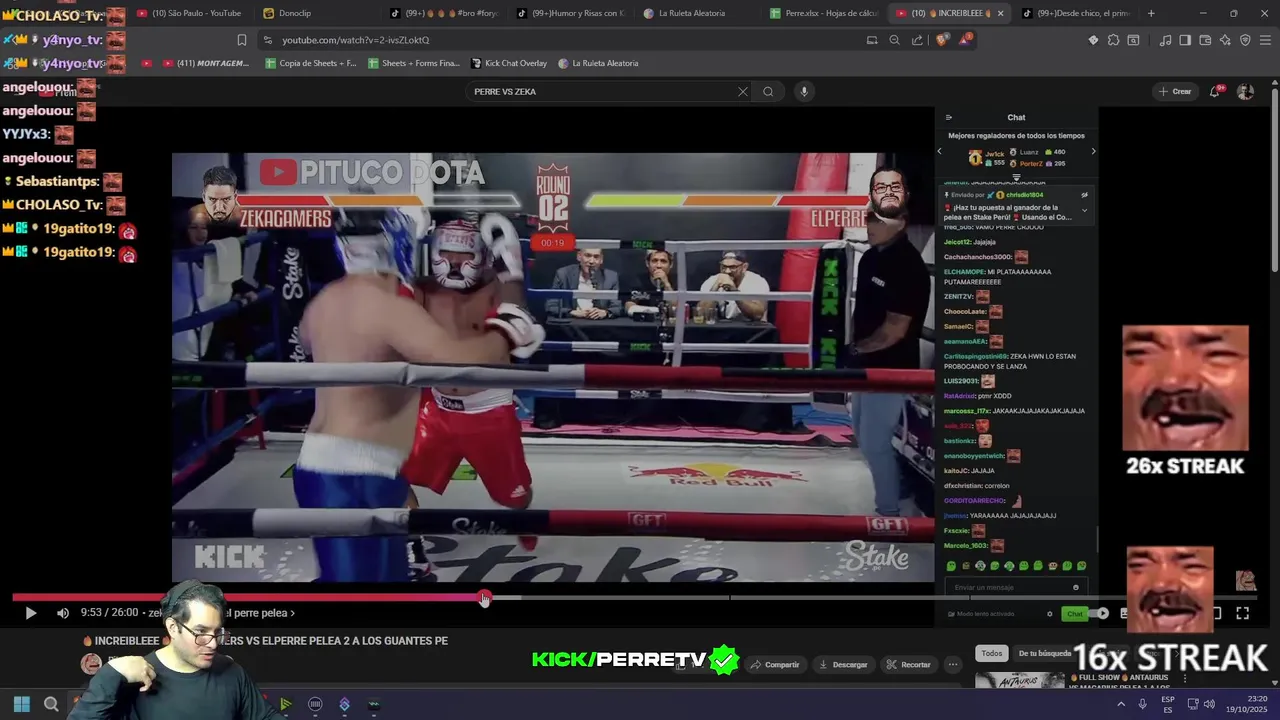Open the Brave Wallet icon
1280x720 pixels.
point(1205,40)
